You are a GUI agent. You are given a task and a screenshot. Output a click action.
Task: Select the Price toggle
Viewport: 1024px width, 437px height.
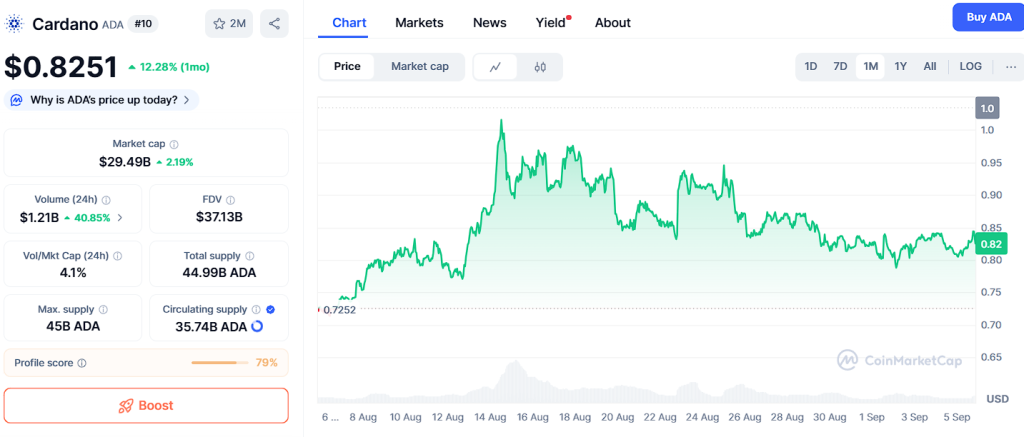347,67
